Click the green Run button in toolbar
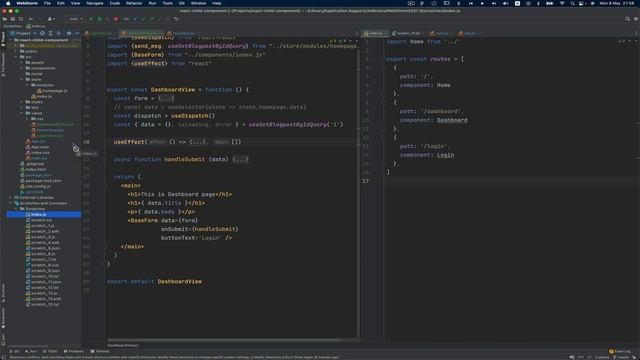The image size is (640, 360). 91,19
